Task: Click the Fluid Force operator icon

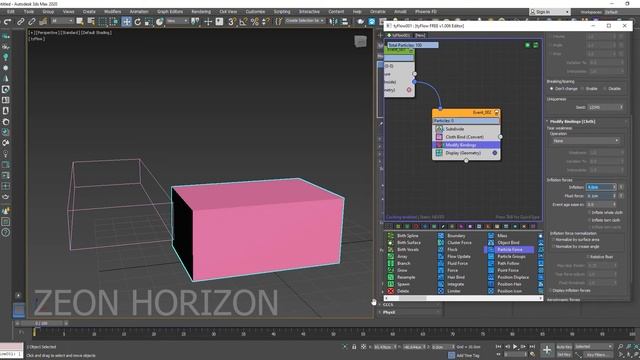Action: 441,263
